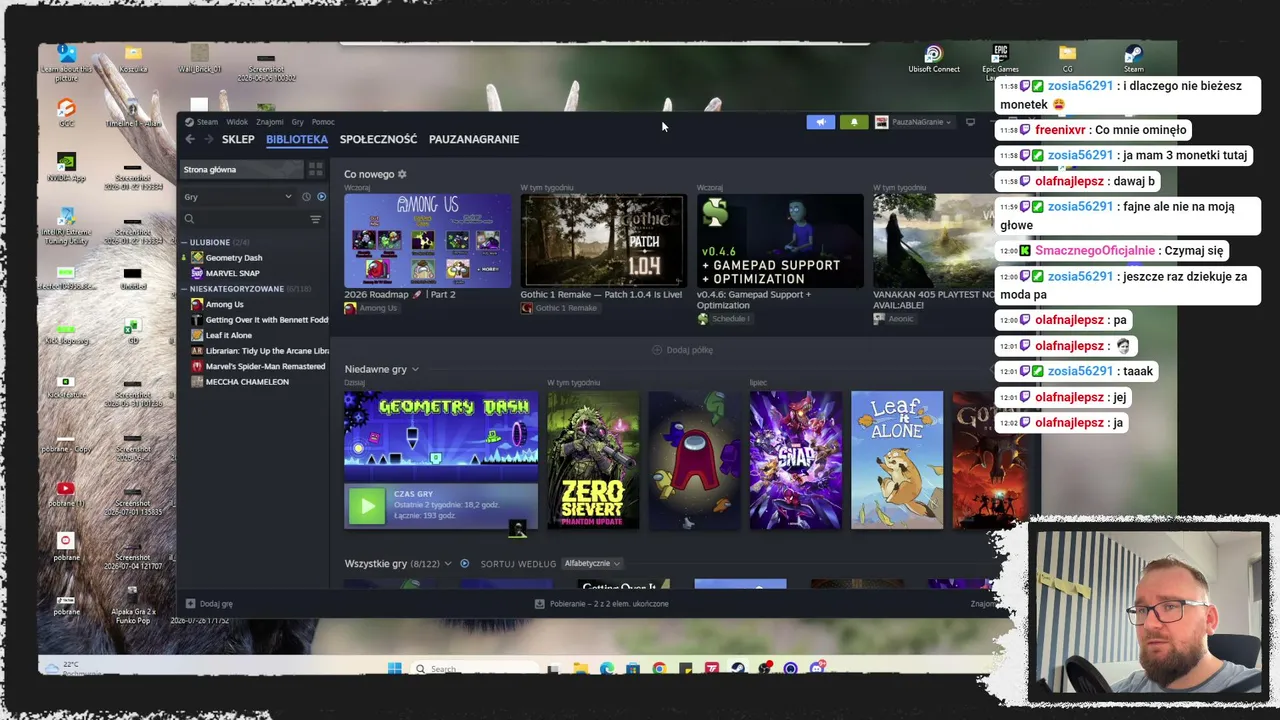Click the search magnifier in library sidebar
Screen dimensions: 1280x720
[x=189, y=219]
